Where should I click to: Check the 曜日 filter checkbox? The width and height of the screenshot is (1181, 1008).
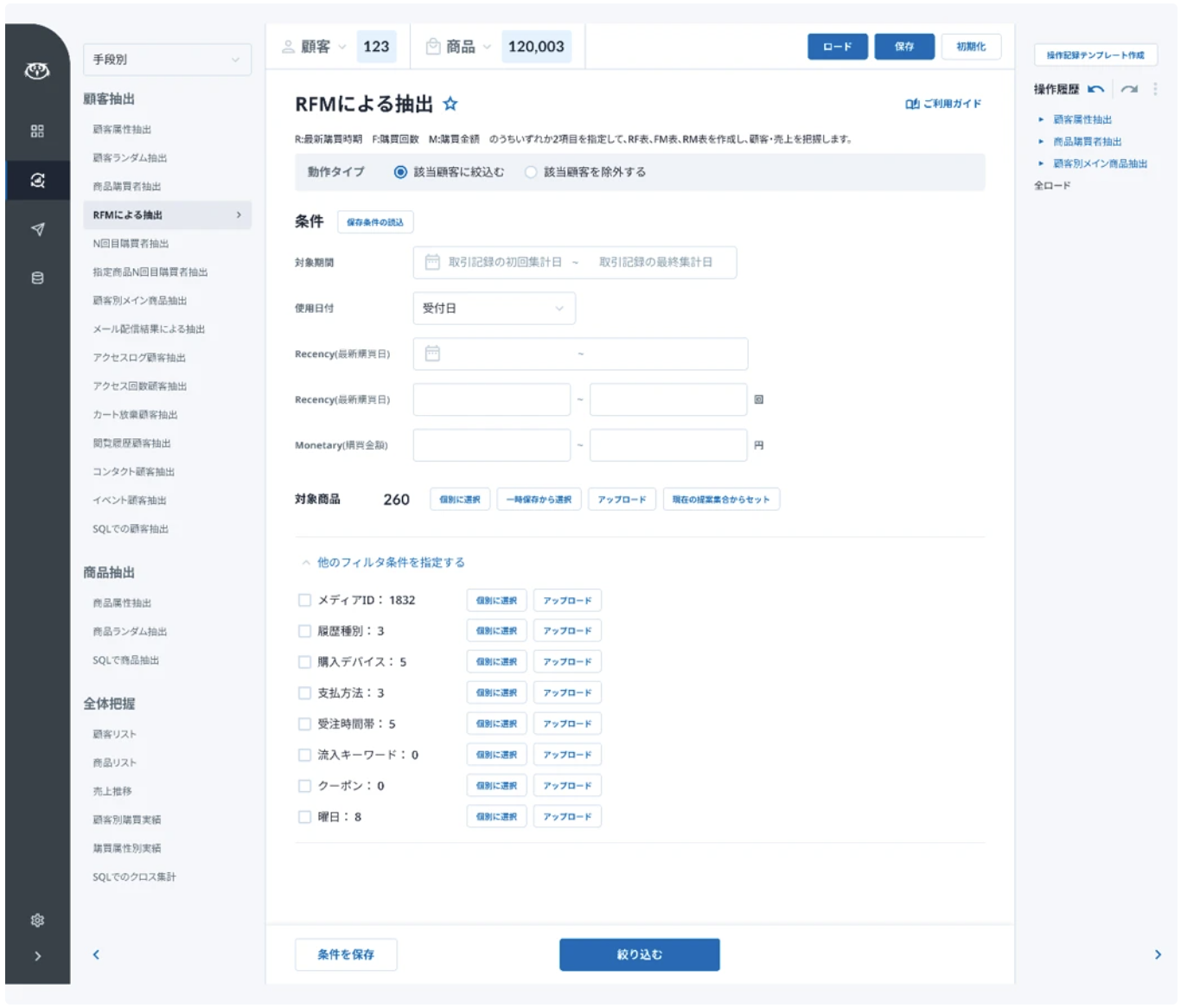tap(304, 817)
